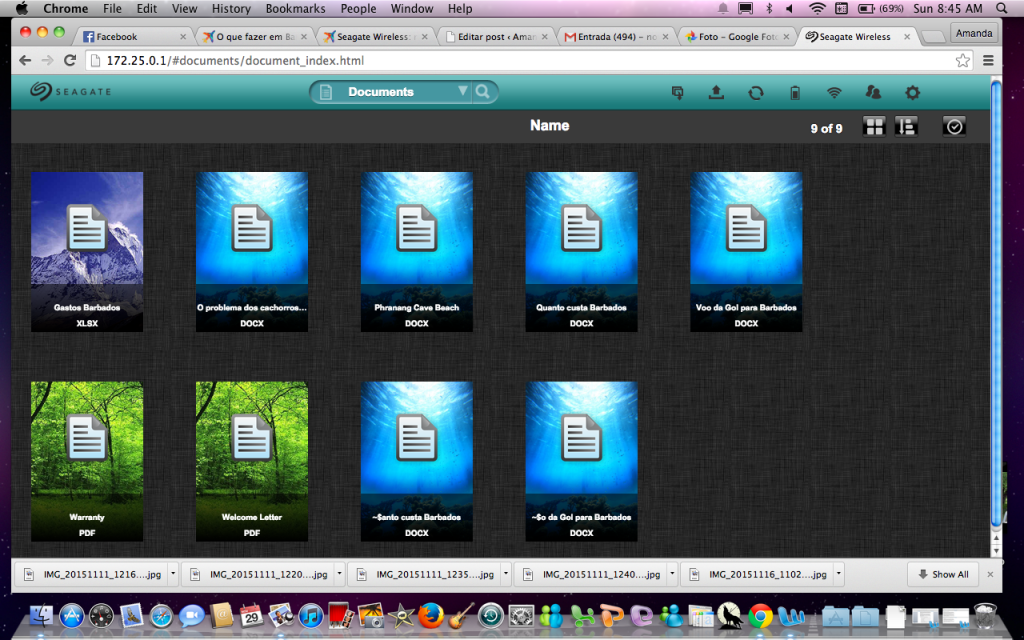This screenshot has width=1024, height=640.
Task: Open Spotlight search in menu bar
Action: tap(1002, 8)
